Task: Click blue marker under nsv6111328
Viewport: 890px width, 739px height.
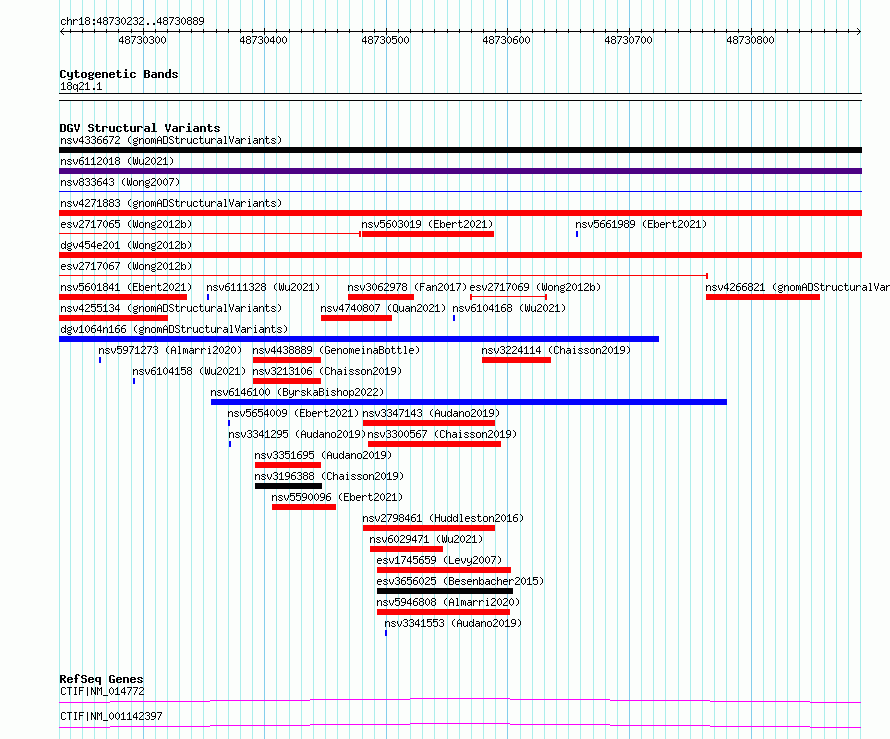Action: click(208, 297)
